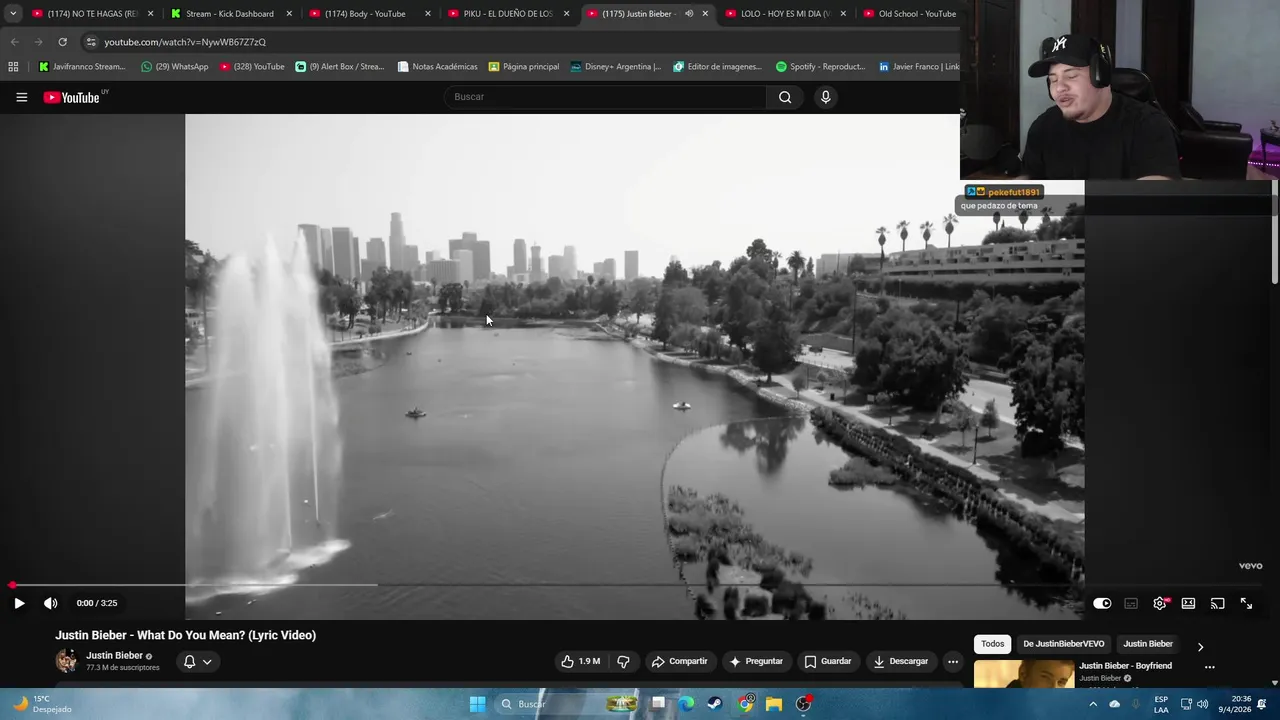The image size is (1280, 720).
Task: Enter full screen mode
Action: (x=1246, y=603)
